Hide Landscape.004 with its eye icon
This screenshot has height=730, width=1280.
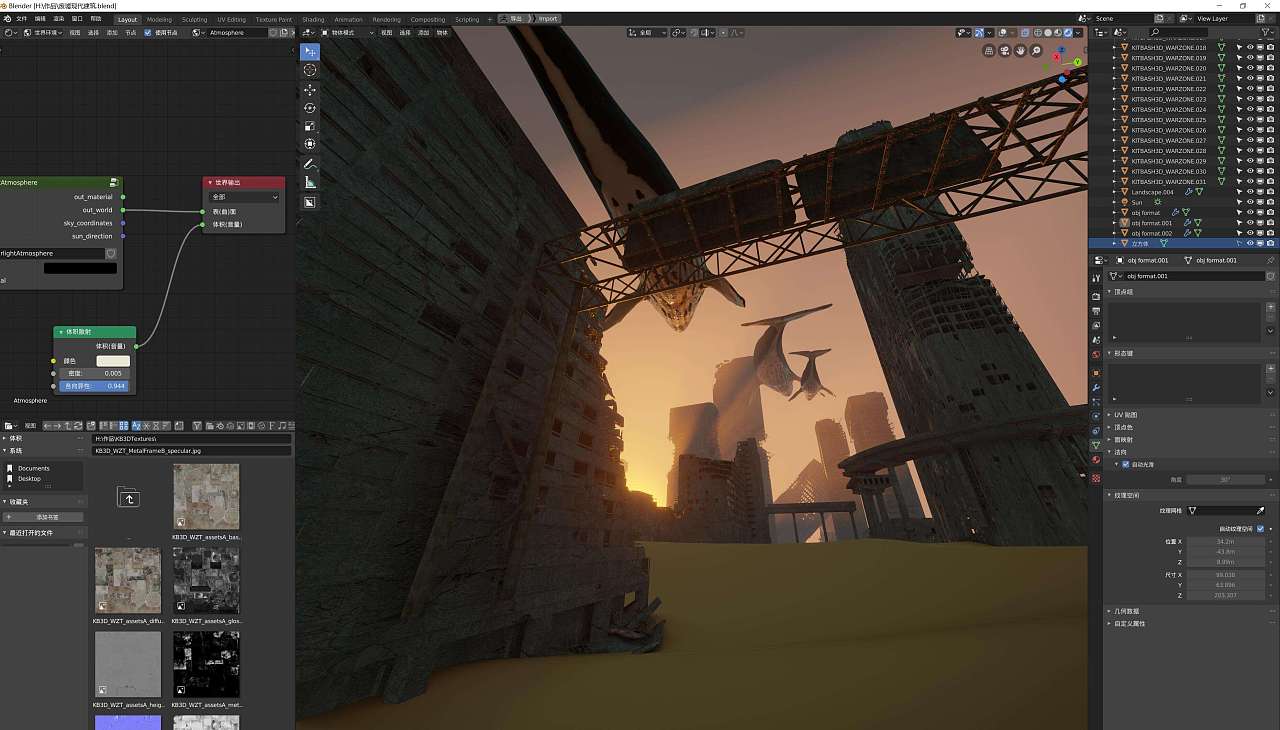[x=1250, y=192]
